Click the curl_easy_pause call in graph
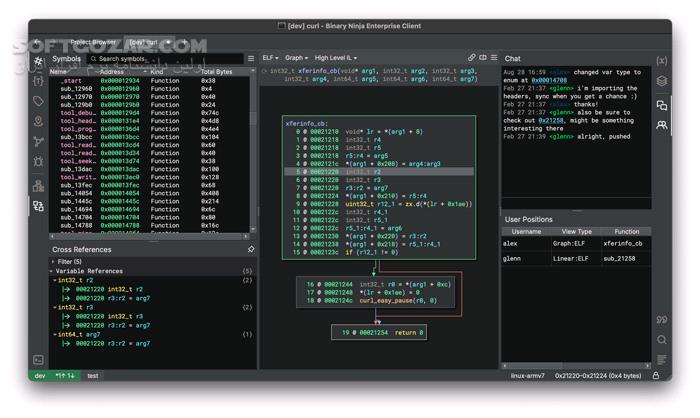Screen dimensions: 700x418 pyautogui.click(x=384, y=301)
